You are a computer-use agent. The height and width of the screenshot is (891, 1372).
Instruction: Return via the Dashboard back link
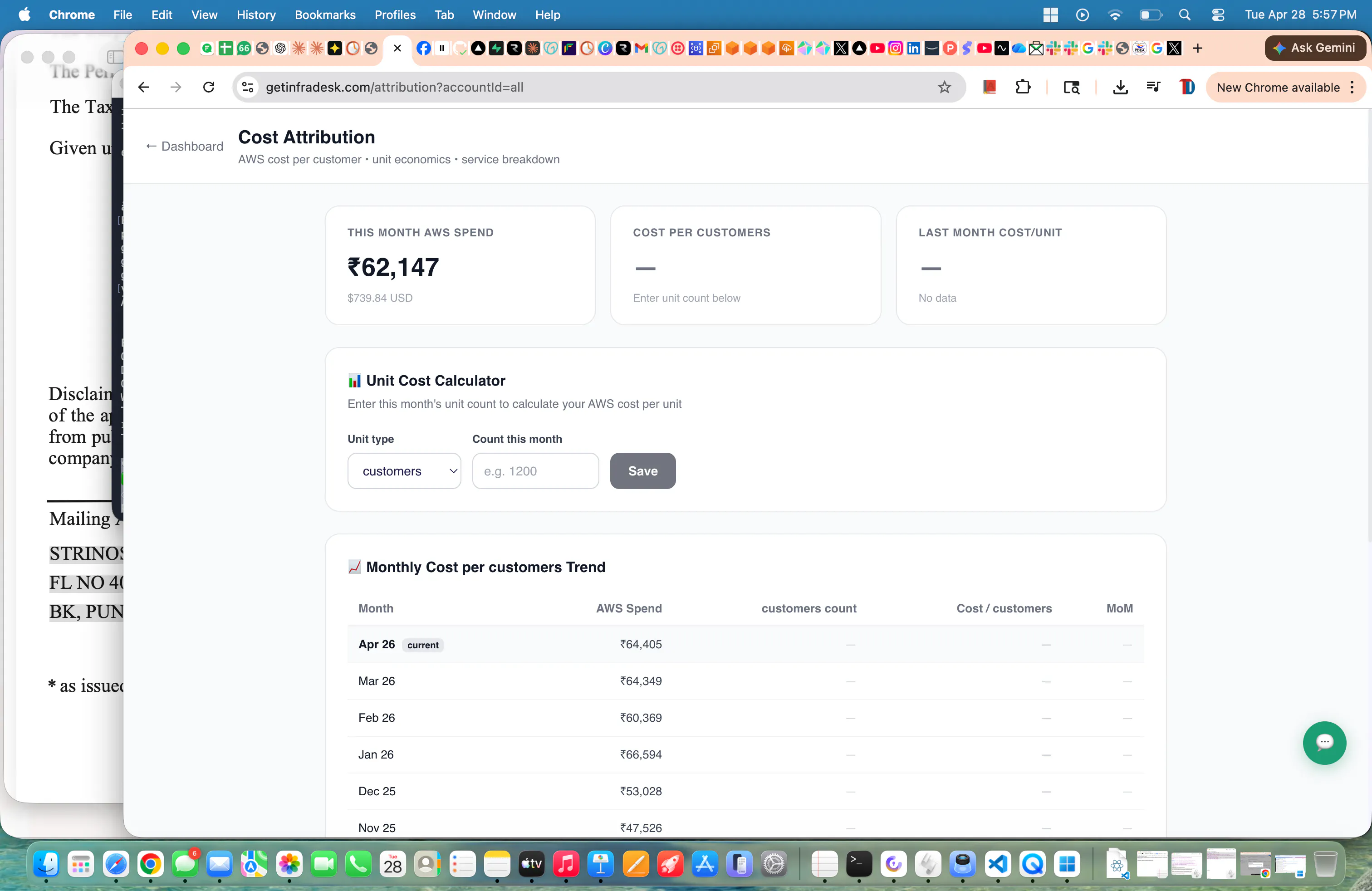click(x=184, y=147)
